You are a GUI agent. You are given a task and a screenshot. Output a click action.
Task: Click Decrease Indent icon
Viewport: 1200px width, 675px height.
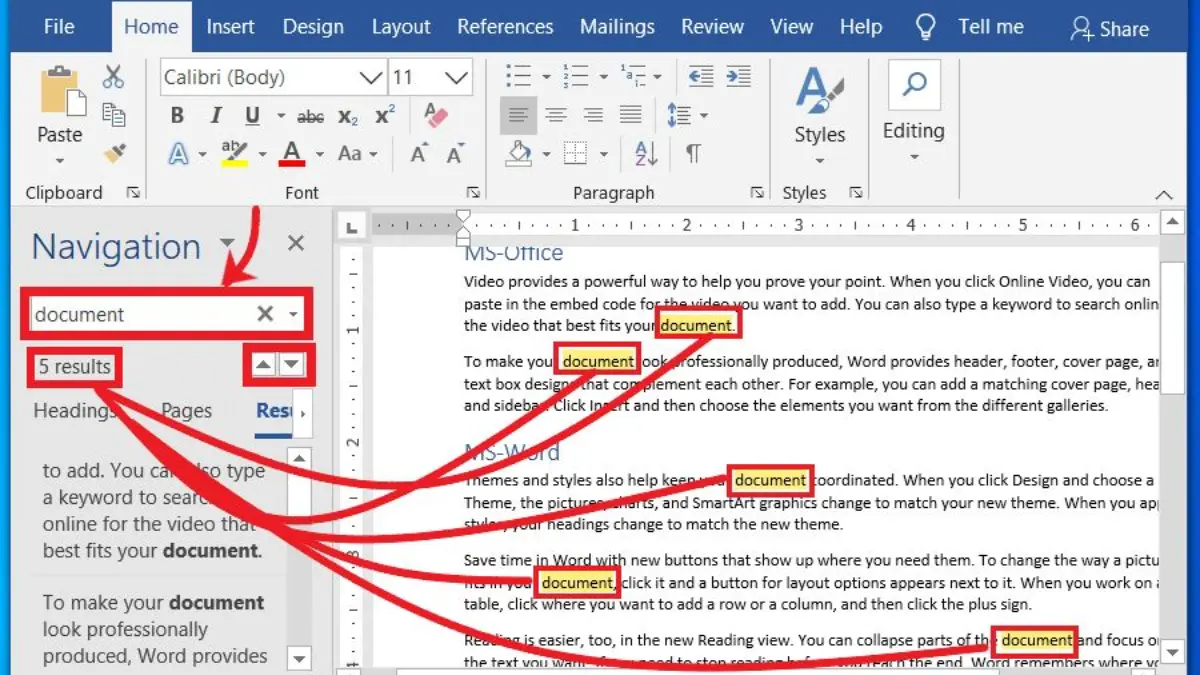pos(701,76)
